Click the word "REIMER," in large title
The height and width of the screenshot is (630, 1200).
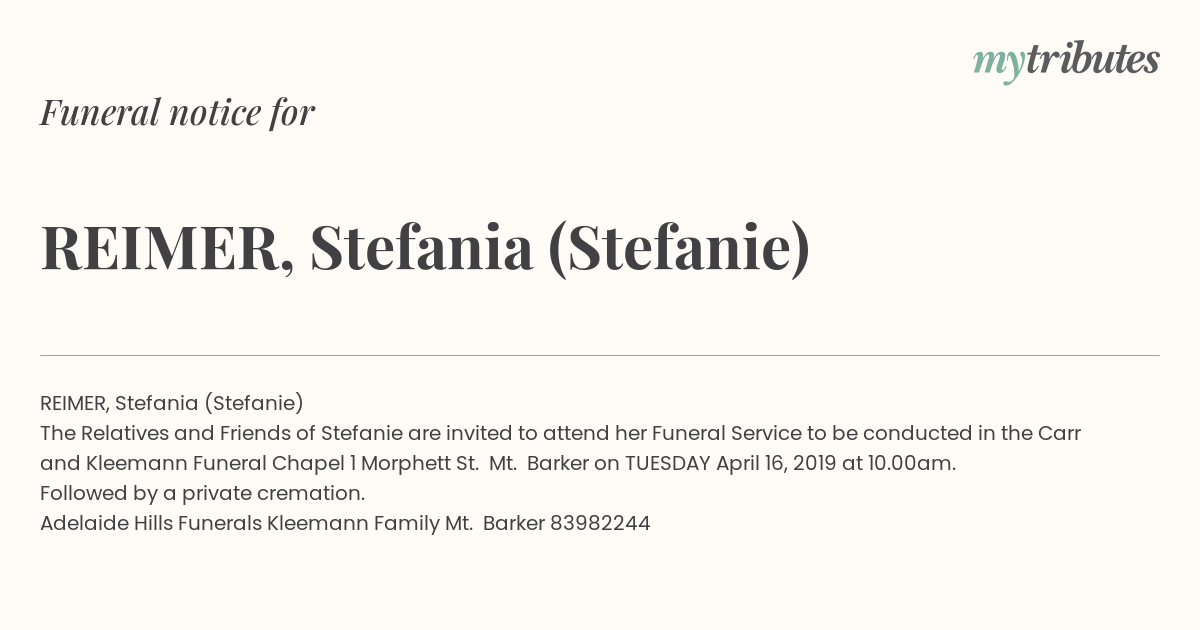(x=167, y=248)
